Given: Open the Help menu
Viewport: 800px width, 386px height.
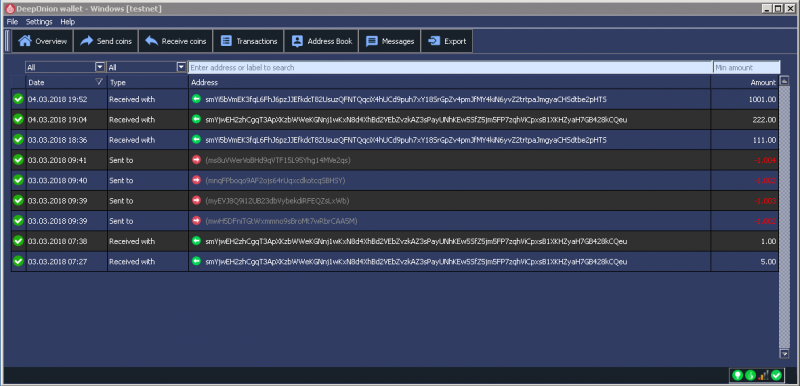Looking at the screenshot, I should (x=67, y=22).
